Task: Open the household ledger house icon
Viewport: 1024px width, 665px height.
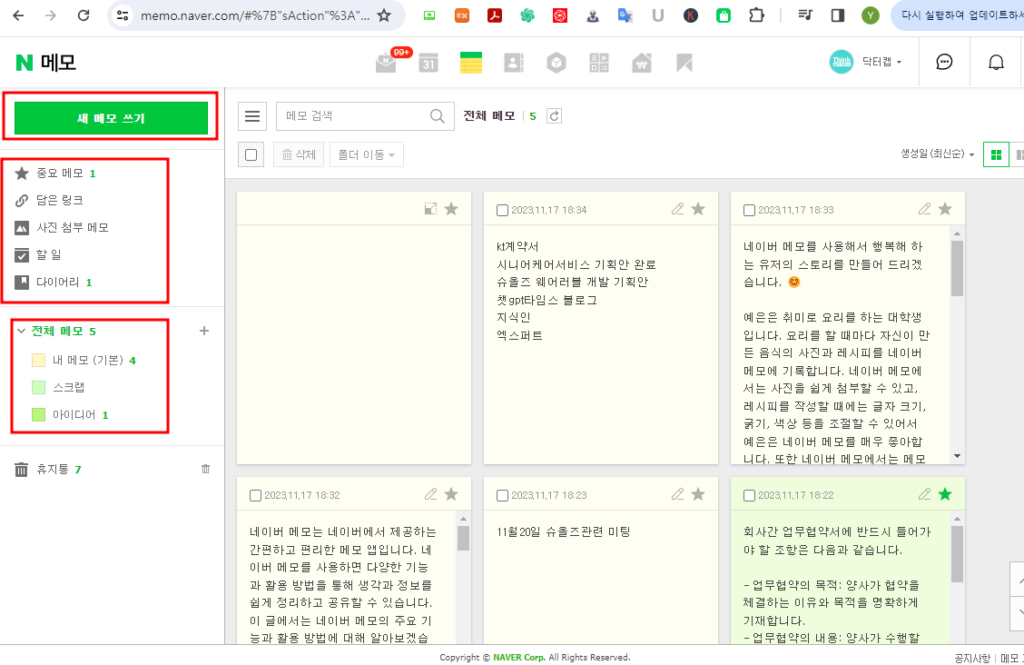Action: [642, 63]
